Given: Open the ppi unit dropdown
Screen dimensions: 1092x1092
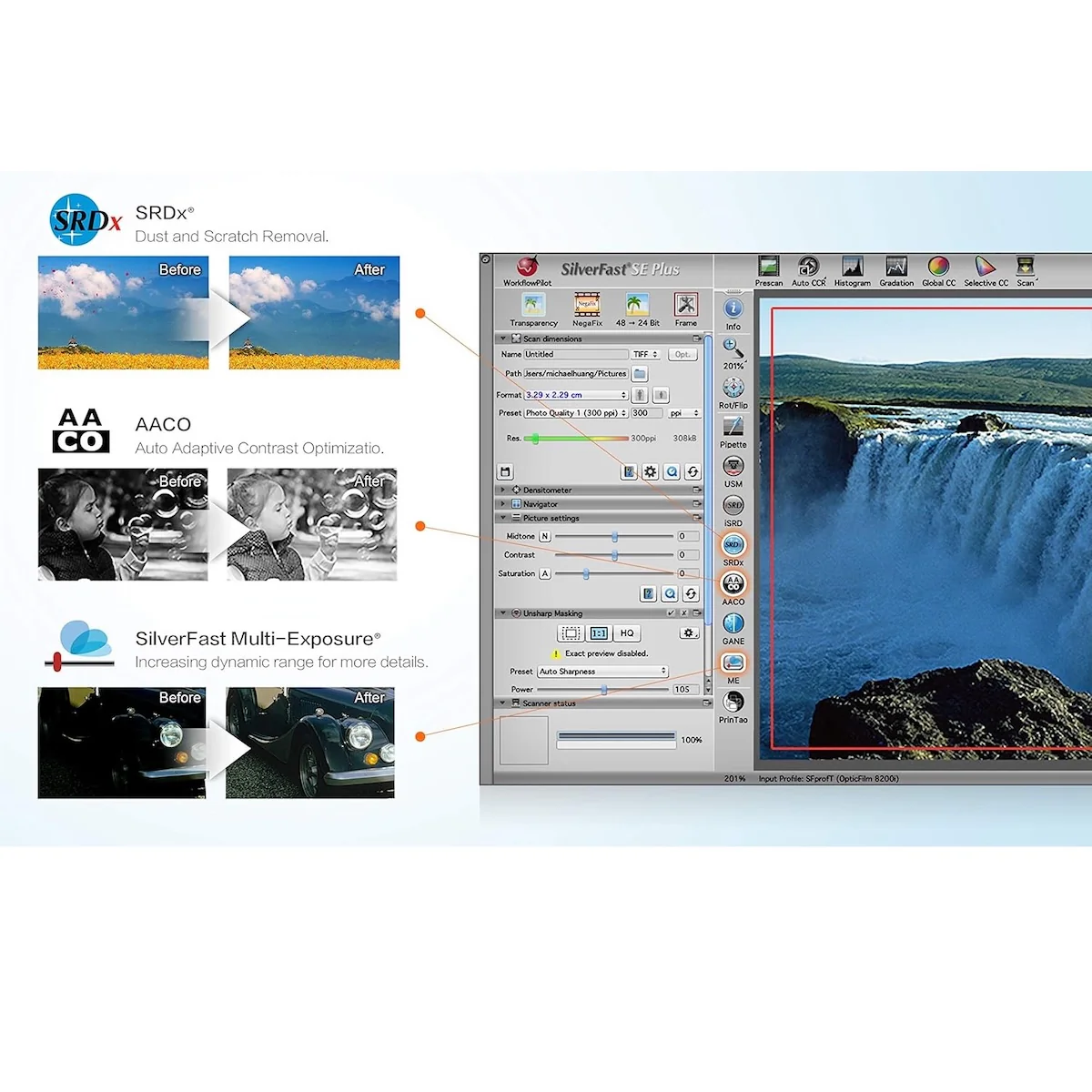Looking at the screenshot, I should [684, 413].
